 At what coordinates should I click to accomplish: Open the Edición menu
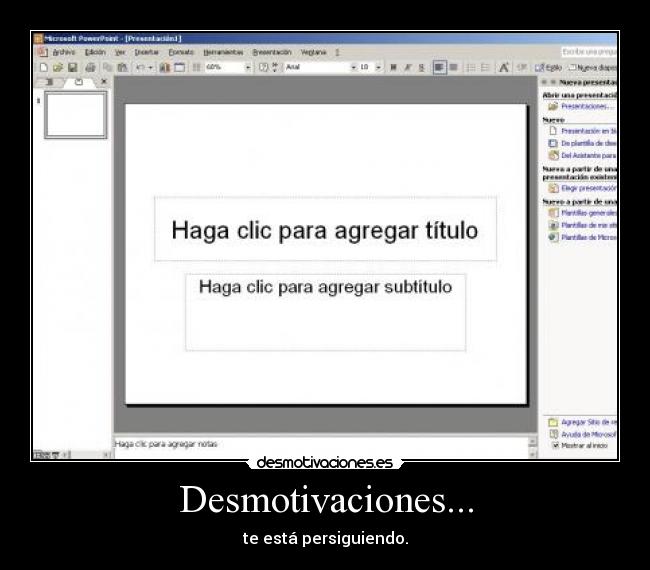coord(95,52)
